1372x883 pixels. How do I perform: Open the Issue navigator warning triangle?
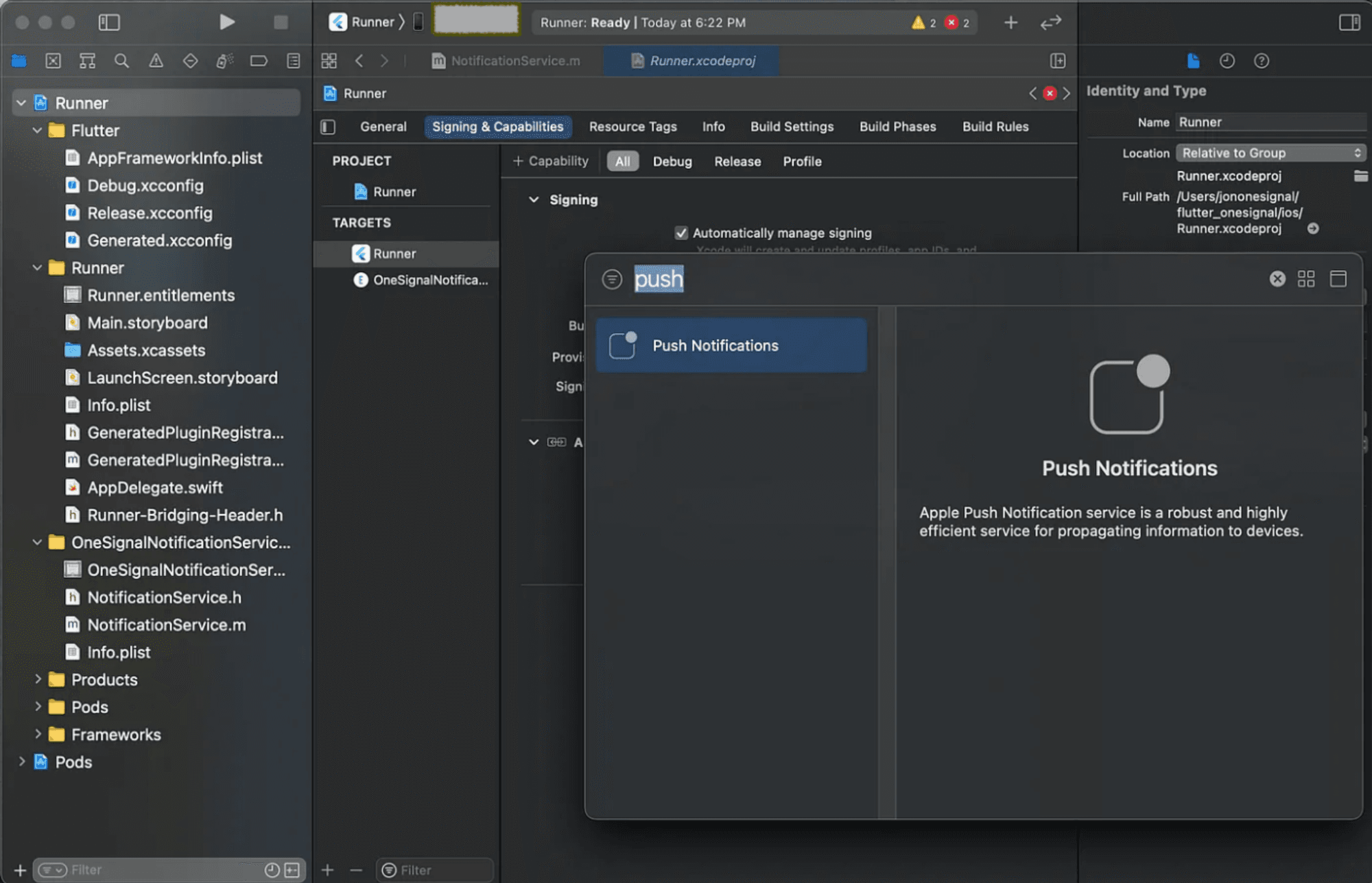[x=156, y=60]
